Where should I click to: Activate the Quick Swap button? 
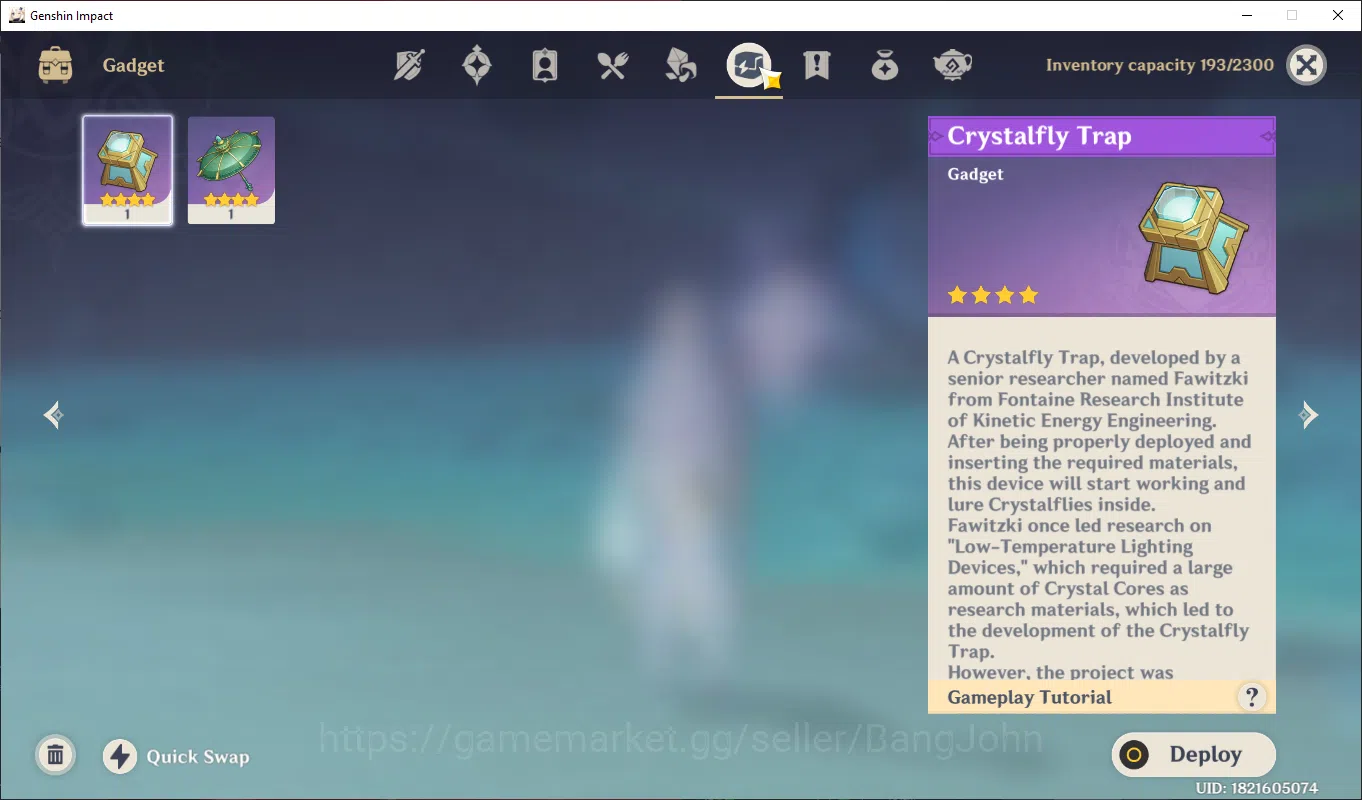176,756
